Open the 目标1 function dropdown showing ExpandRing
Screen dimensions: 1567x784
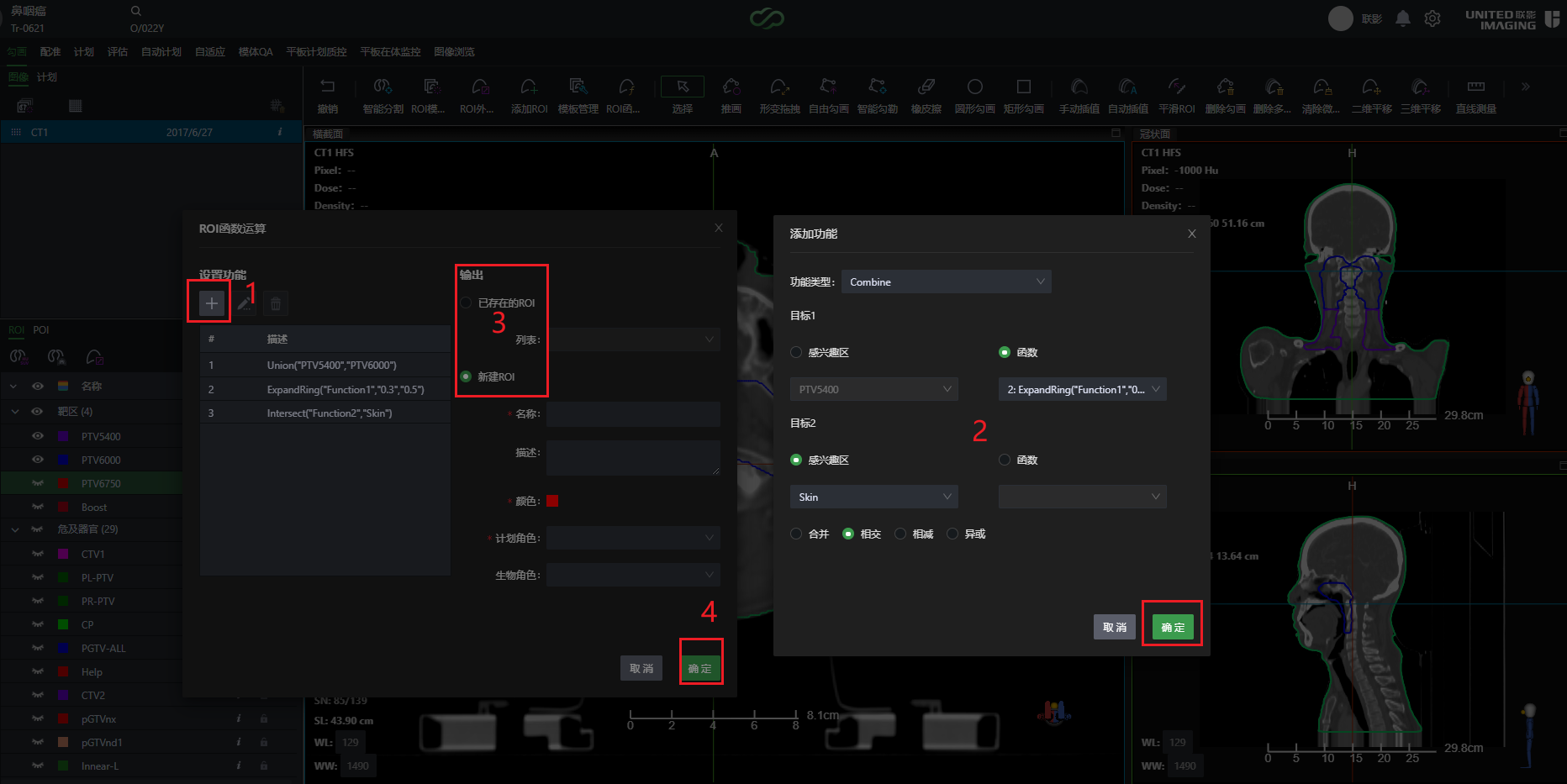coord(1083,389)
